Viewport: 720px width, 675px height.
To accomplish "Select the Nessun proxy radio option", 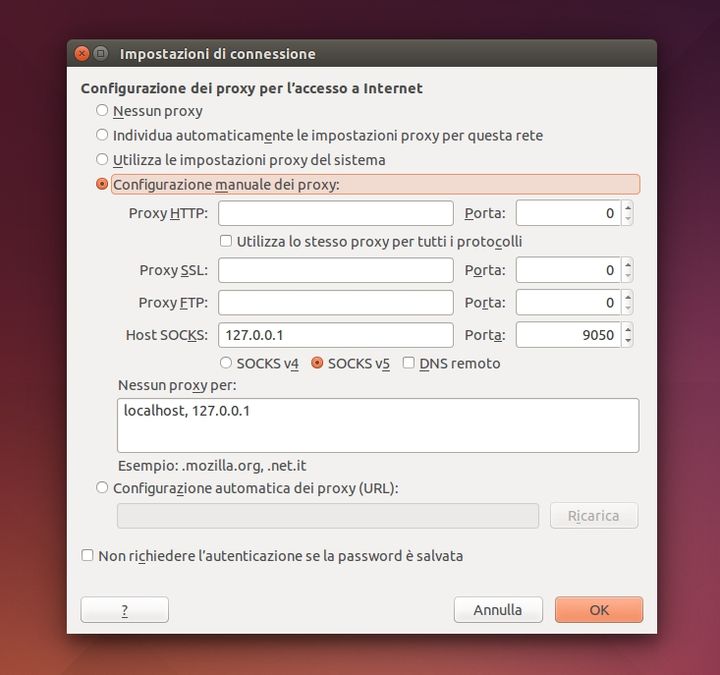I will (x=102, y=111).
